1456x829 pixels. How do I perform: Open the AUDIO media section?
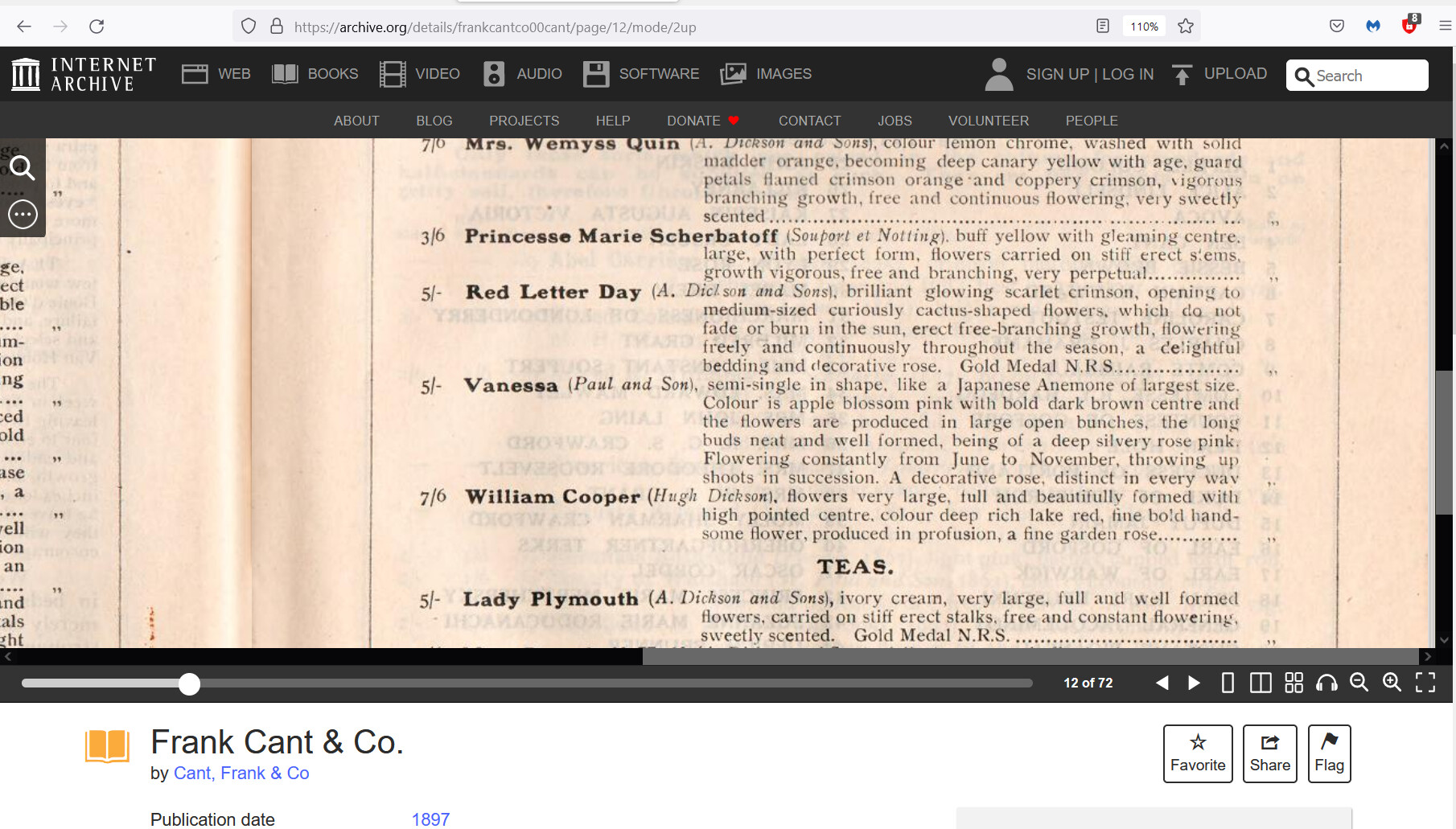pyautogui.click(x=522, y=74)
